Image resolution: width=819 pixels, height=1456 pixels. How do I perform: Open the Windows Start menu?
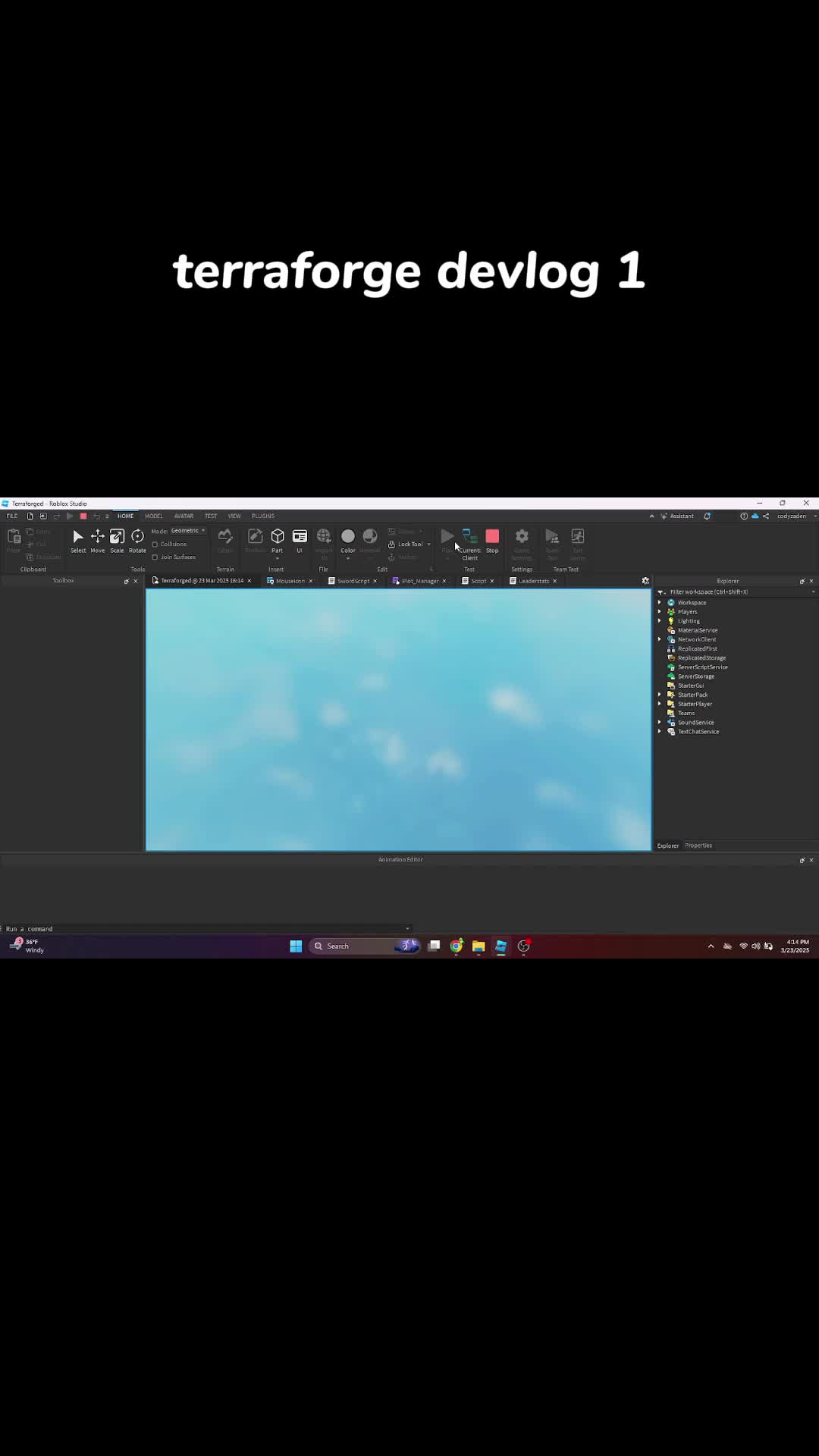click(x=296, y=946)
